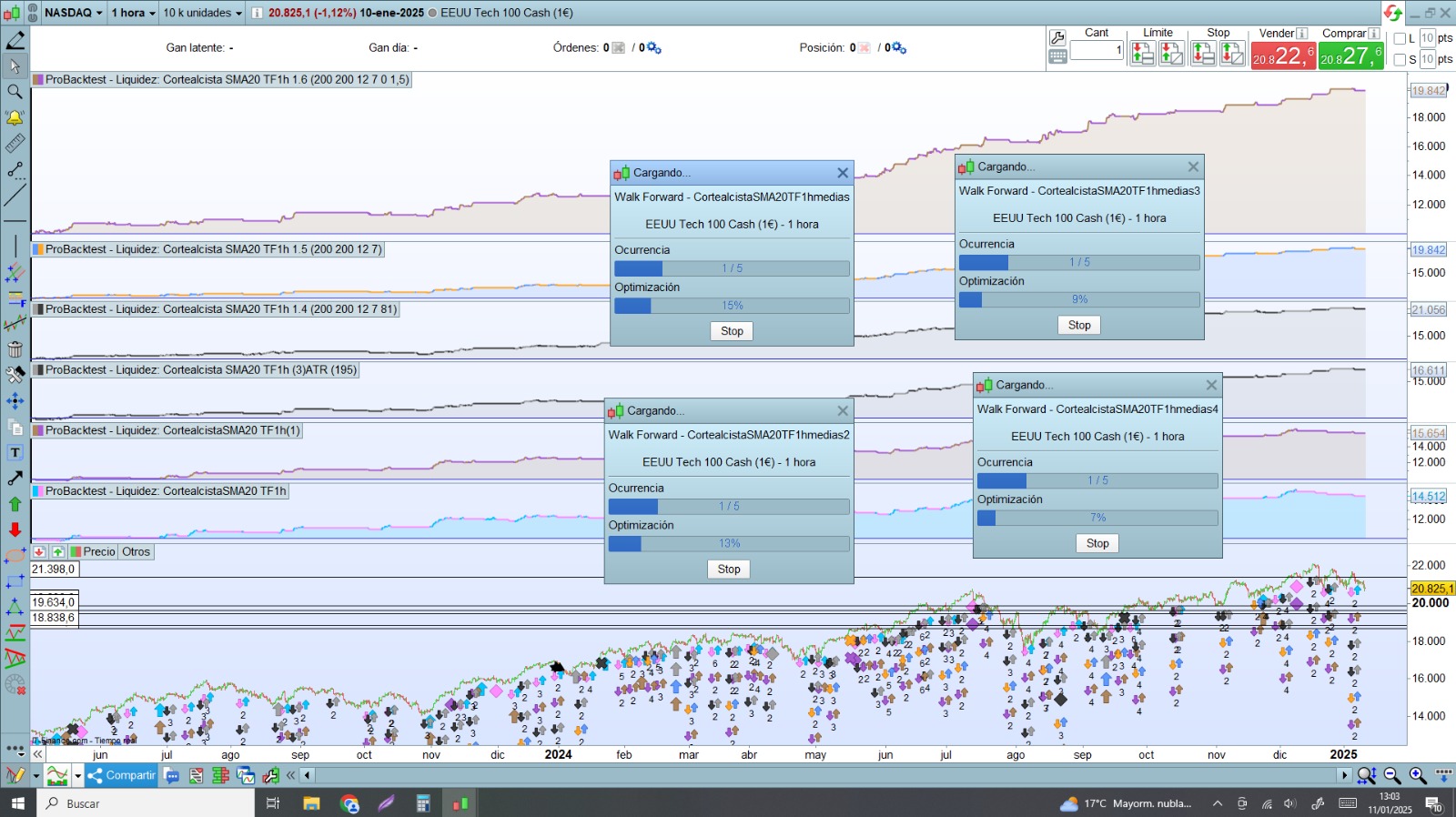Open the calculator app in taskbar
The height and width of the screenshot is (817, 1456).
coord(423,803)
